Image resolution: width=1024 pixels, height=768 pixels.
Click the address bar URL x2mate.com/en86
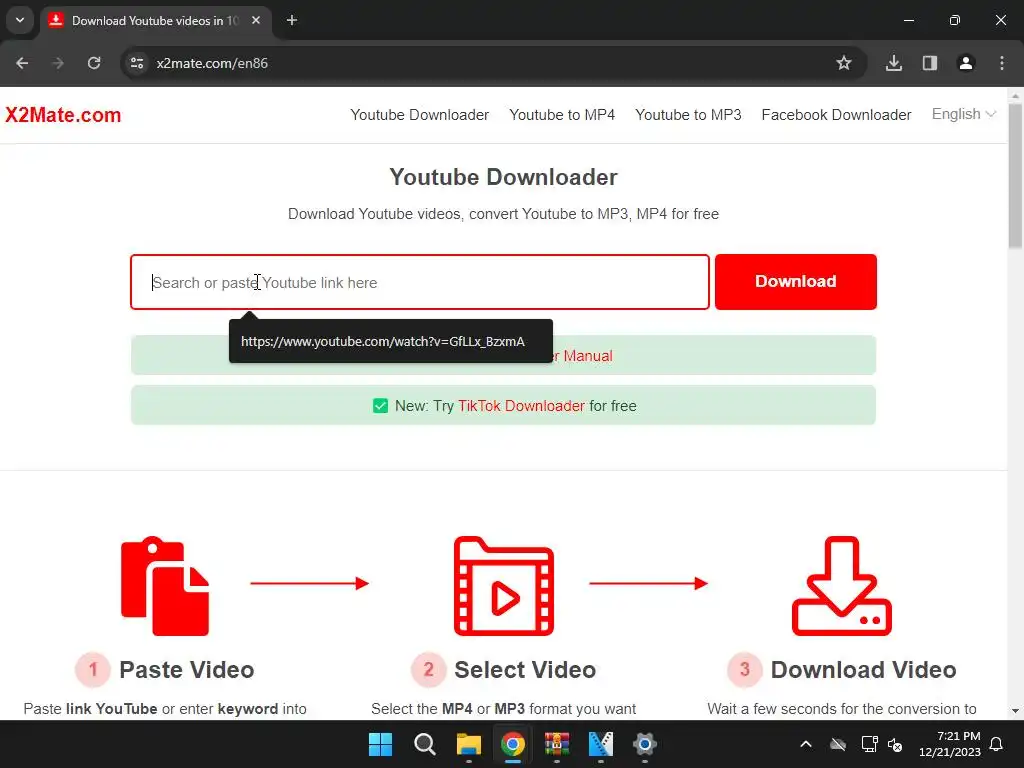[212, 63]
